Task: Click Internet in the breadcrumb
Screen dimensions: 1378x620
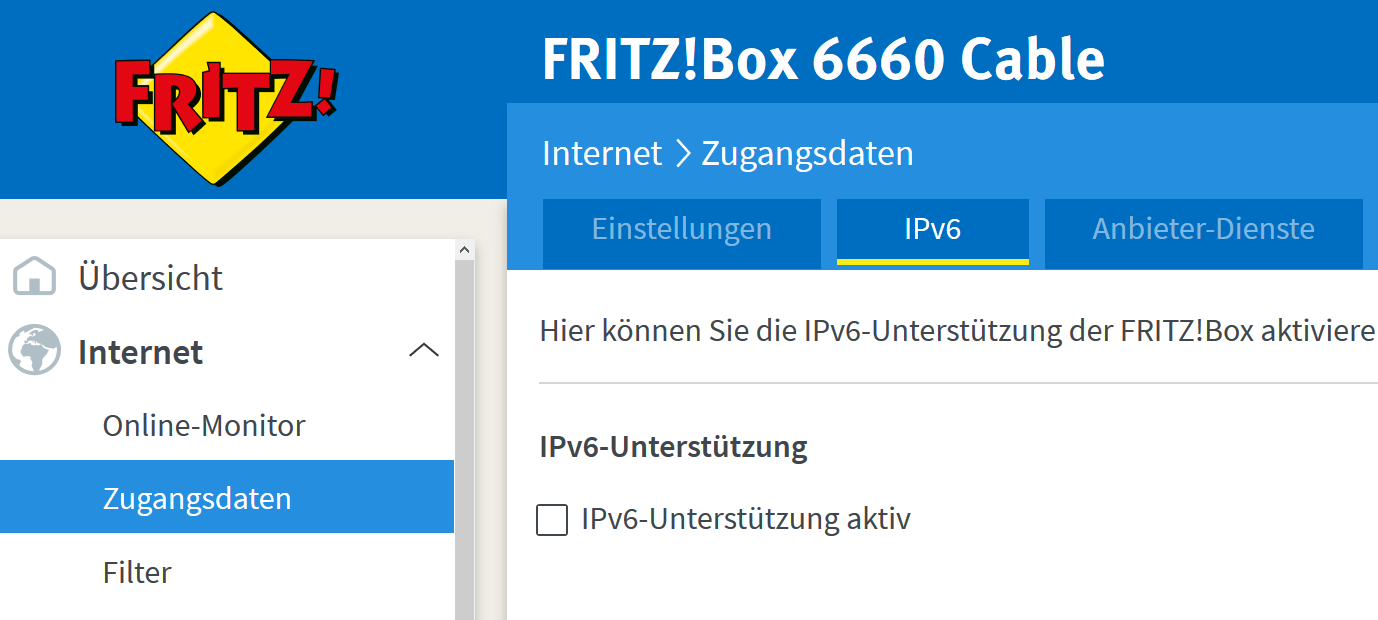Action: (x=602, y=153)
